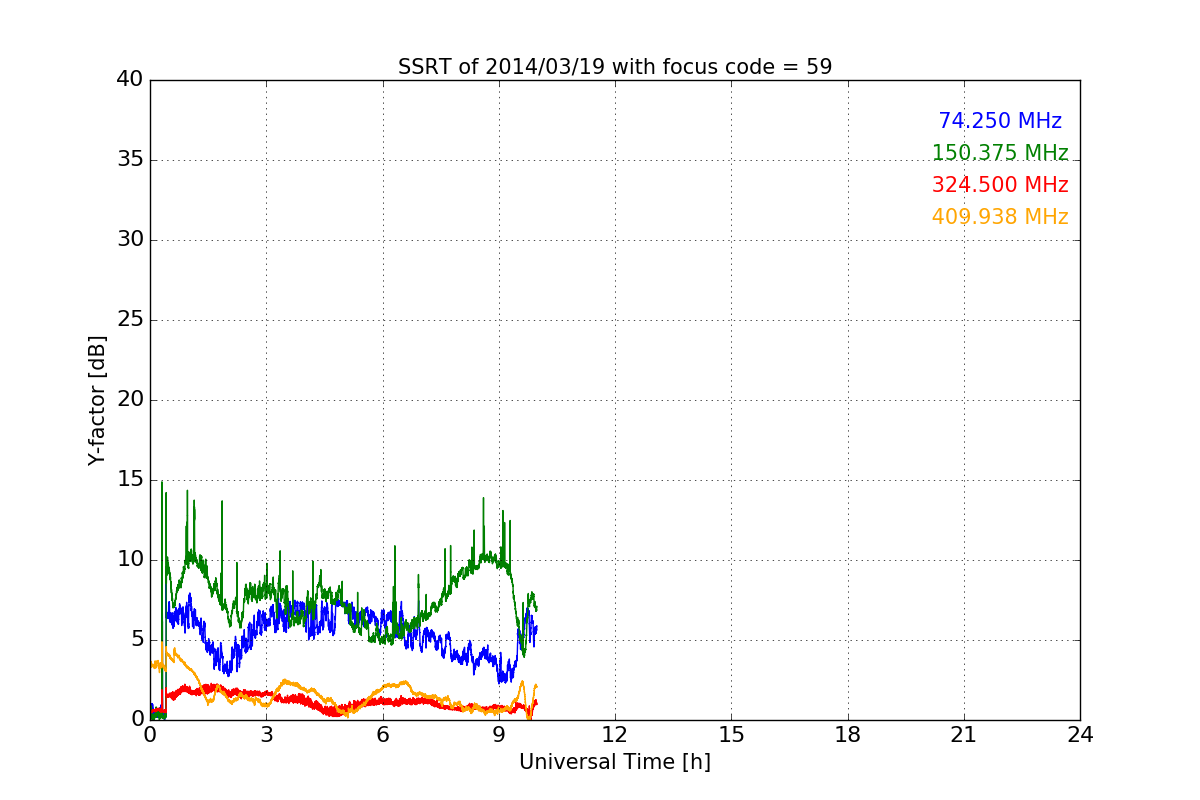Select the 74.250 MHz legend label

pos(1000,121)
